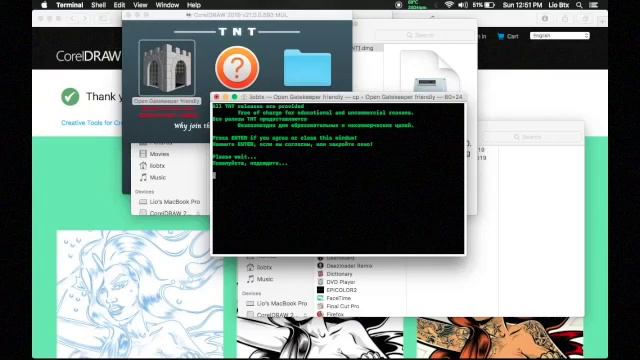Click the Lio Btx user name in menu bar

(x=558, y=5)
